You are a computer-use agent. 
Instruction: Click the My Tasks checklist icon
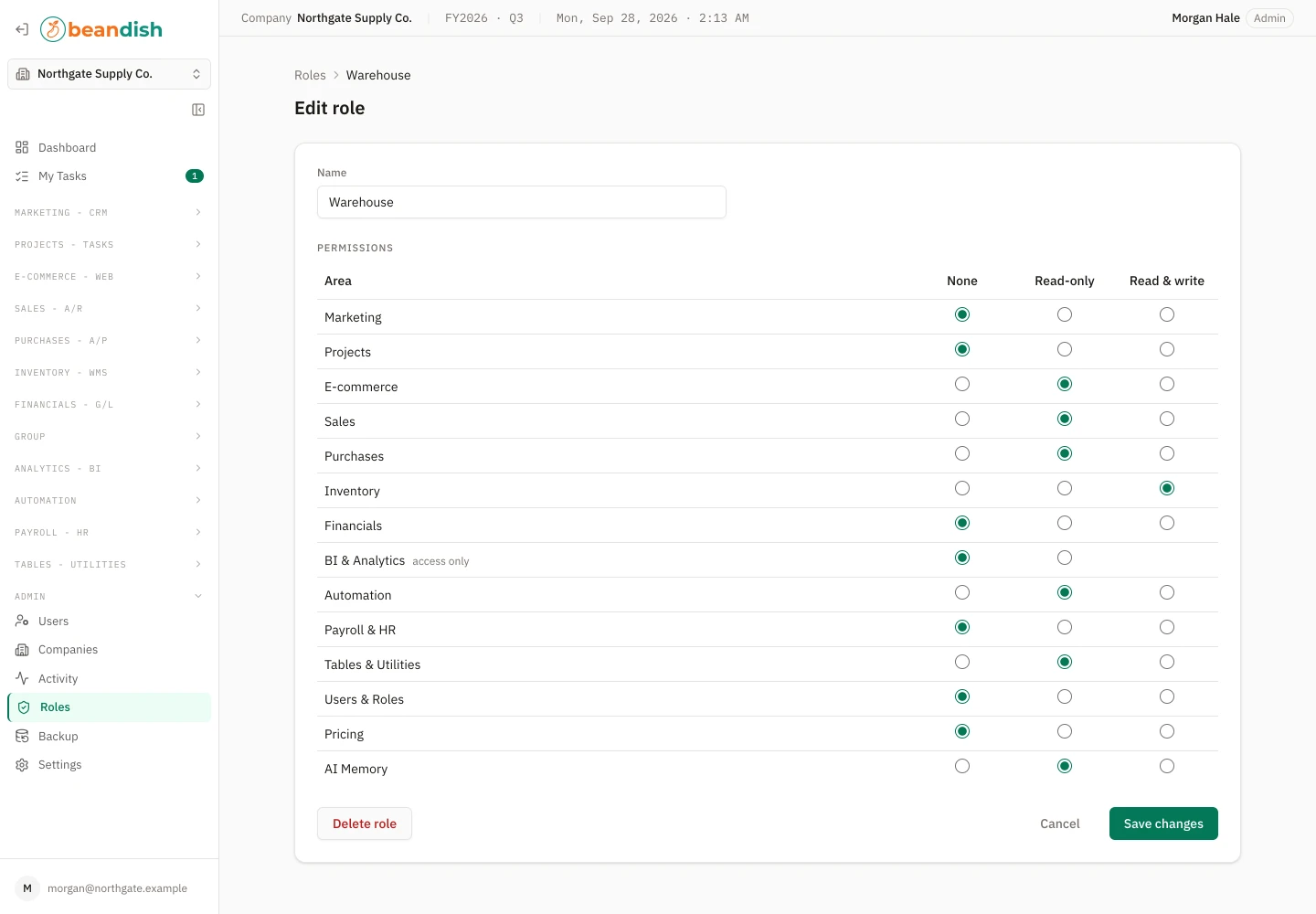(x=22, y=176)
